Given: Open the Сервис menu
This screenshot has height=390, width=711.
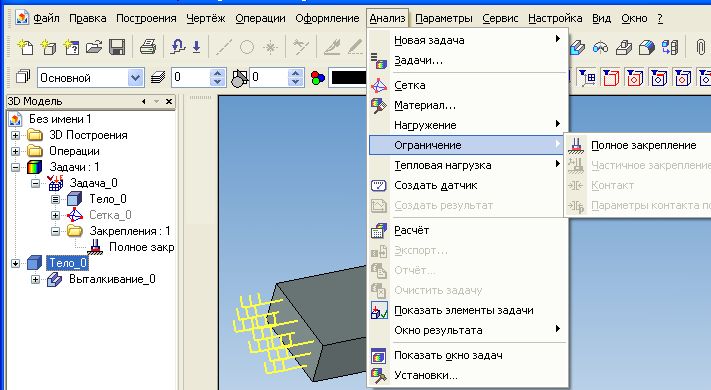Looking at the screenshot, I should [500, 18].
